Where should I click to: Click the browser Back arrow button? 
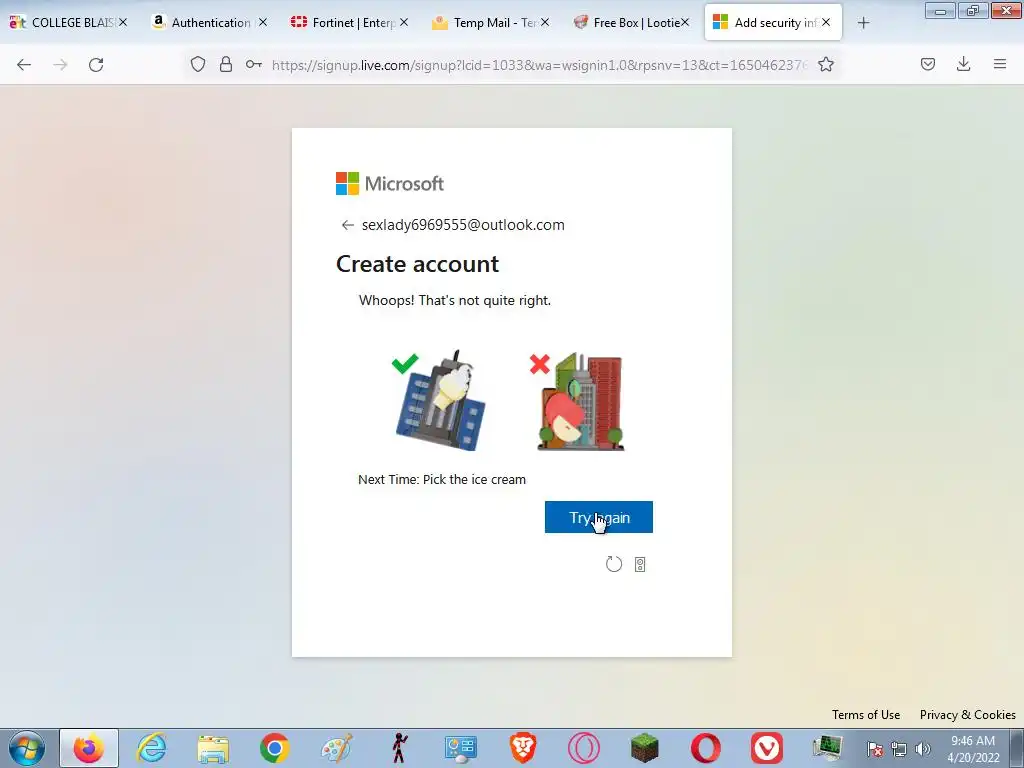pos(24,64)
